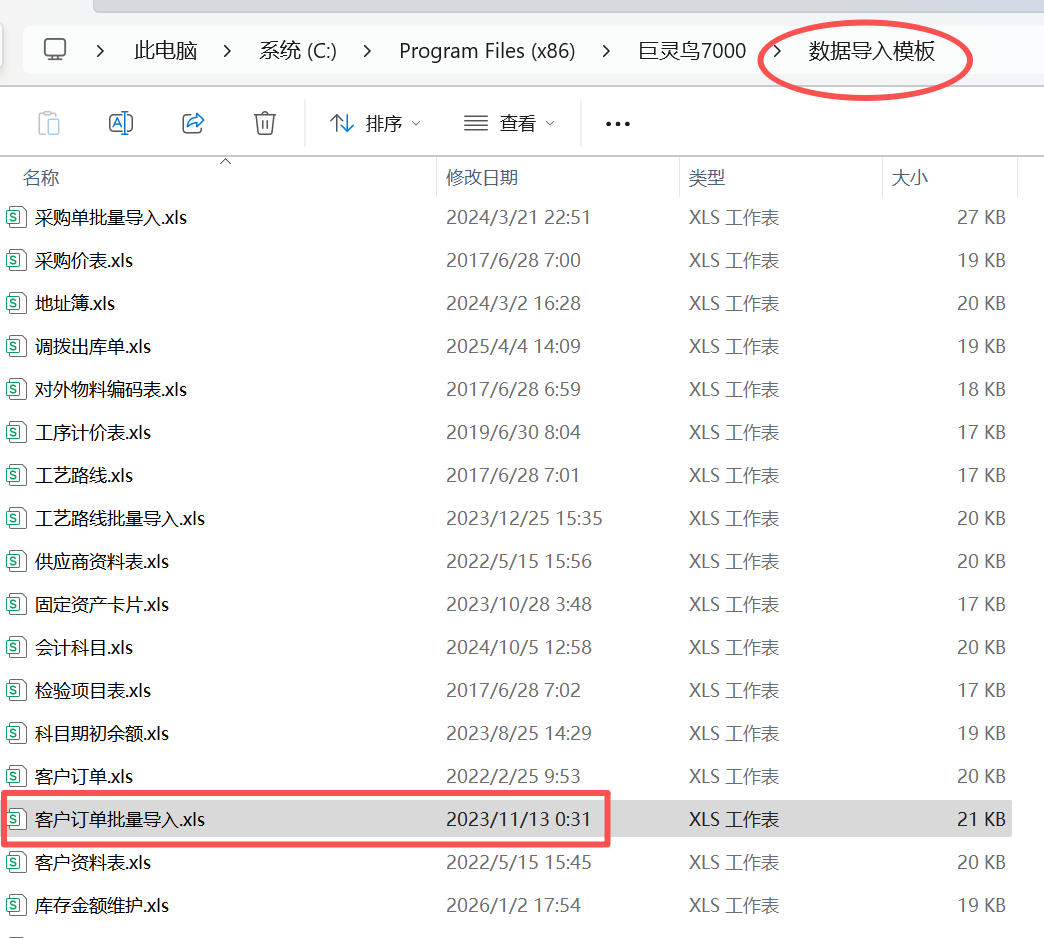This screenshot has height=938, width=1044.
Task: Sort by the 修改日期 column header
Action: click(482, 178)
